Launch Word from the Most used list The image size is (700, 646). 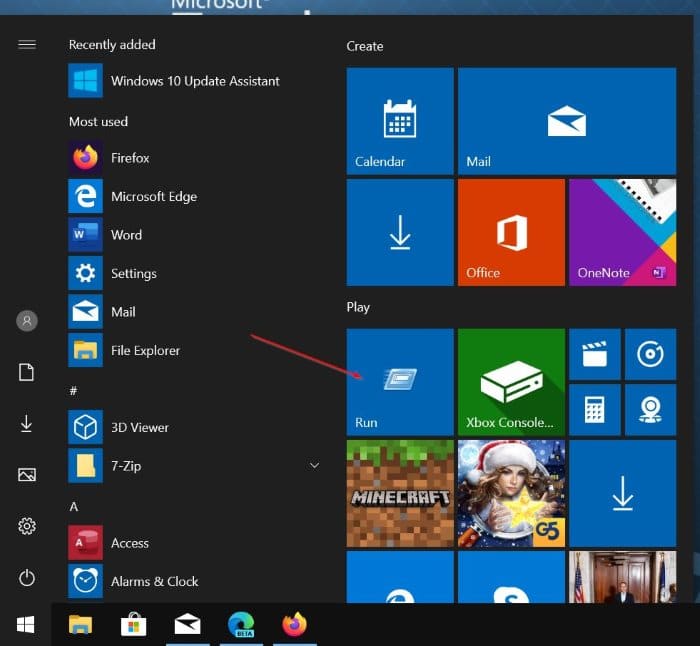(x=195, y=235)
